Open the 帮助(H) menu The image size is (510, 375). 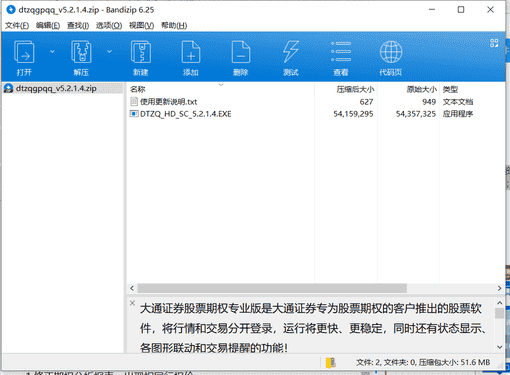pyautogui.click(x=174, y=25)
